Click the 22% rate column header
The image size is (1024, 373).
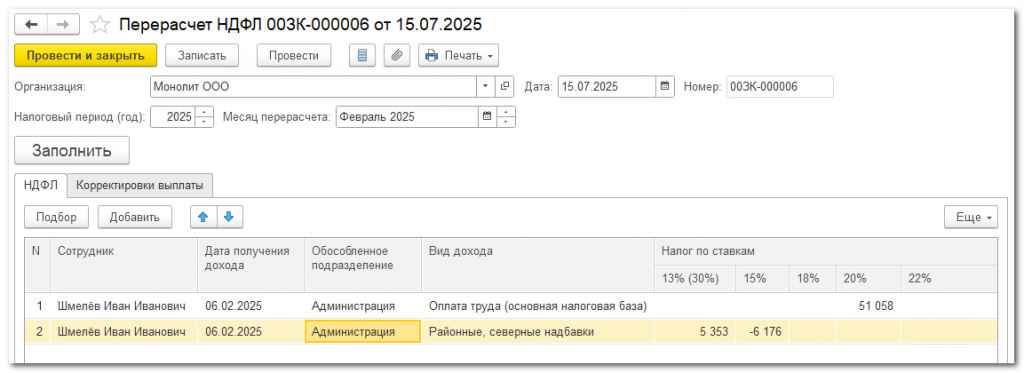point(949,278)
